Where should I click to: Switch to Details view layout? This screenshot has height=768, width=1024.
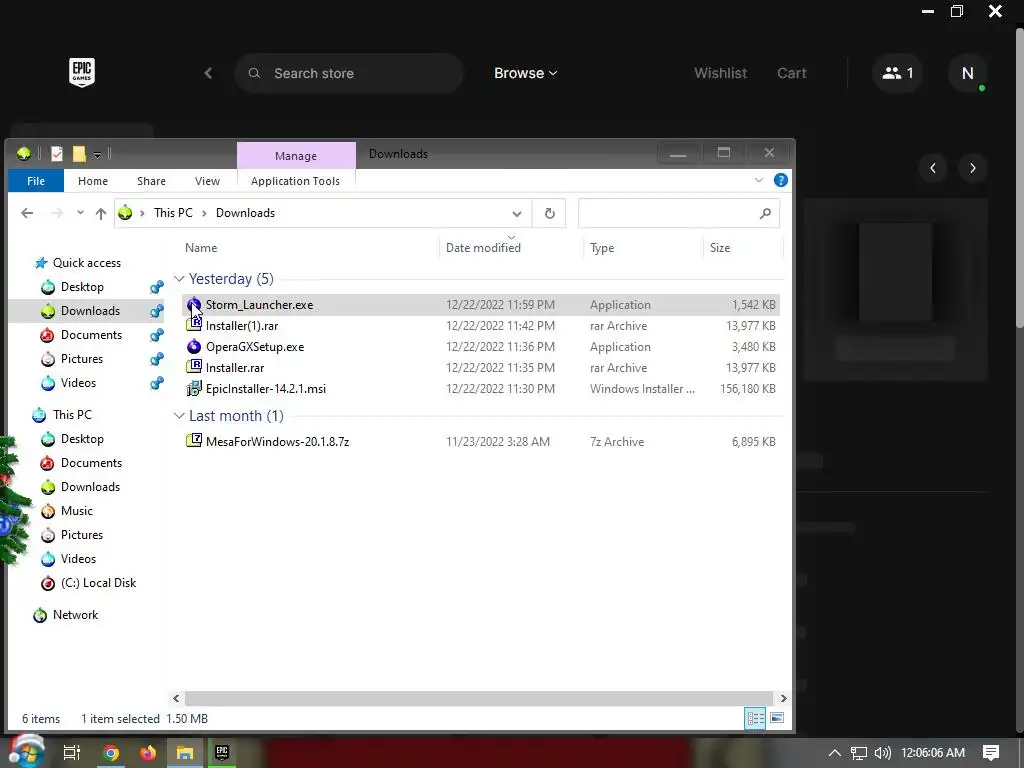(x=755, y=718)
